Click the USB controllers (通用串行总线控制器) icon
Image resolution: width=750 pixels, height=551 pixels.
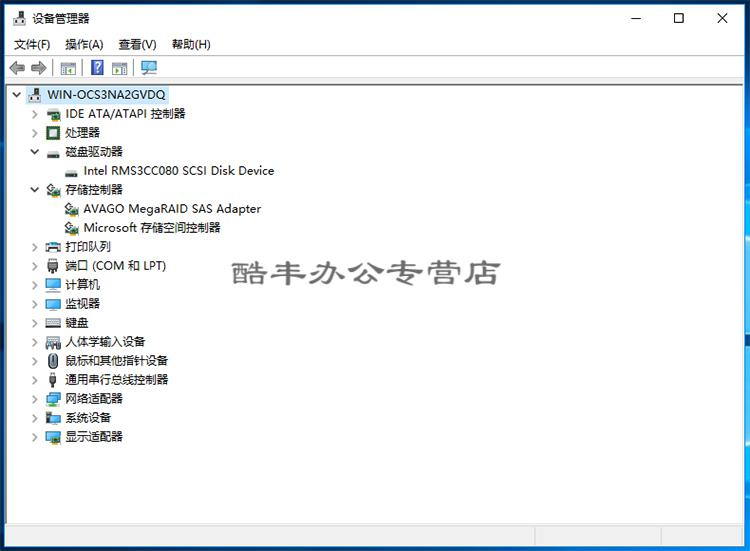tap(53, 380)
